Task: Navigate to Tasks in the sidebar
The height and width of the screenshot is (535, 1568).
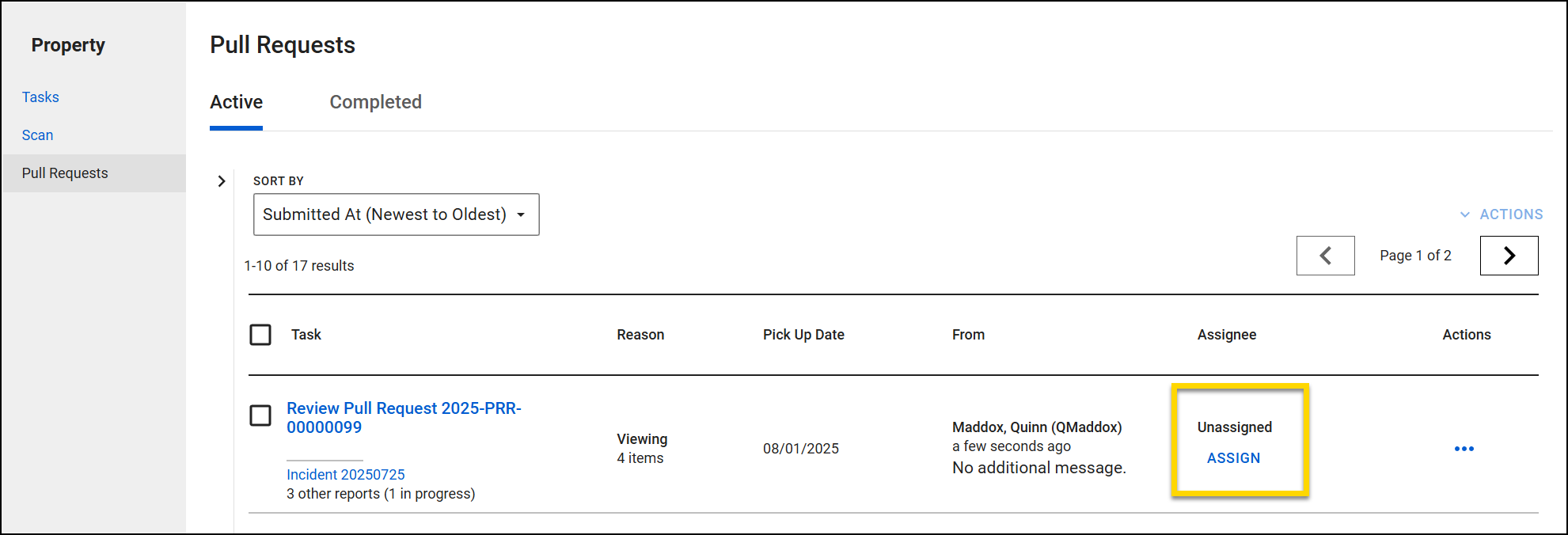Action: 40,97
